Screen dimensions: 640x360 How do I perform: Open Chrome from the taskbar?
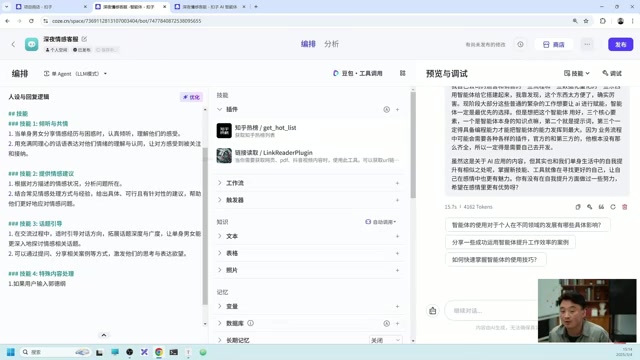coord(159,352)
